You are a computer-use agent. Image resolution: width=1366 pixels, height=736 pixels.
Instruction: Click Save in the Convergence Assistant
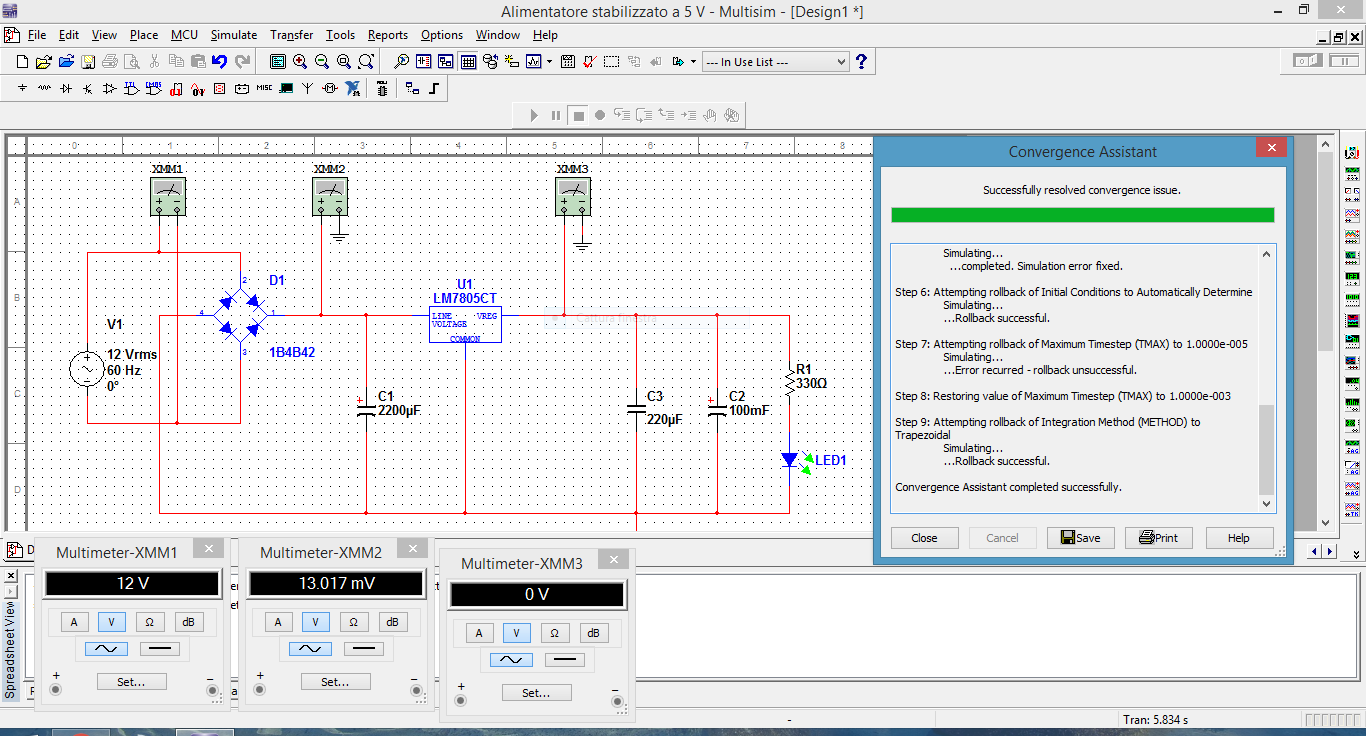1080,538
